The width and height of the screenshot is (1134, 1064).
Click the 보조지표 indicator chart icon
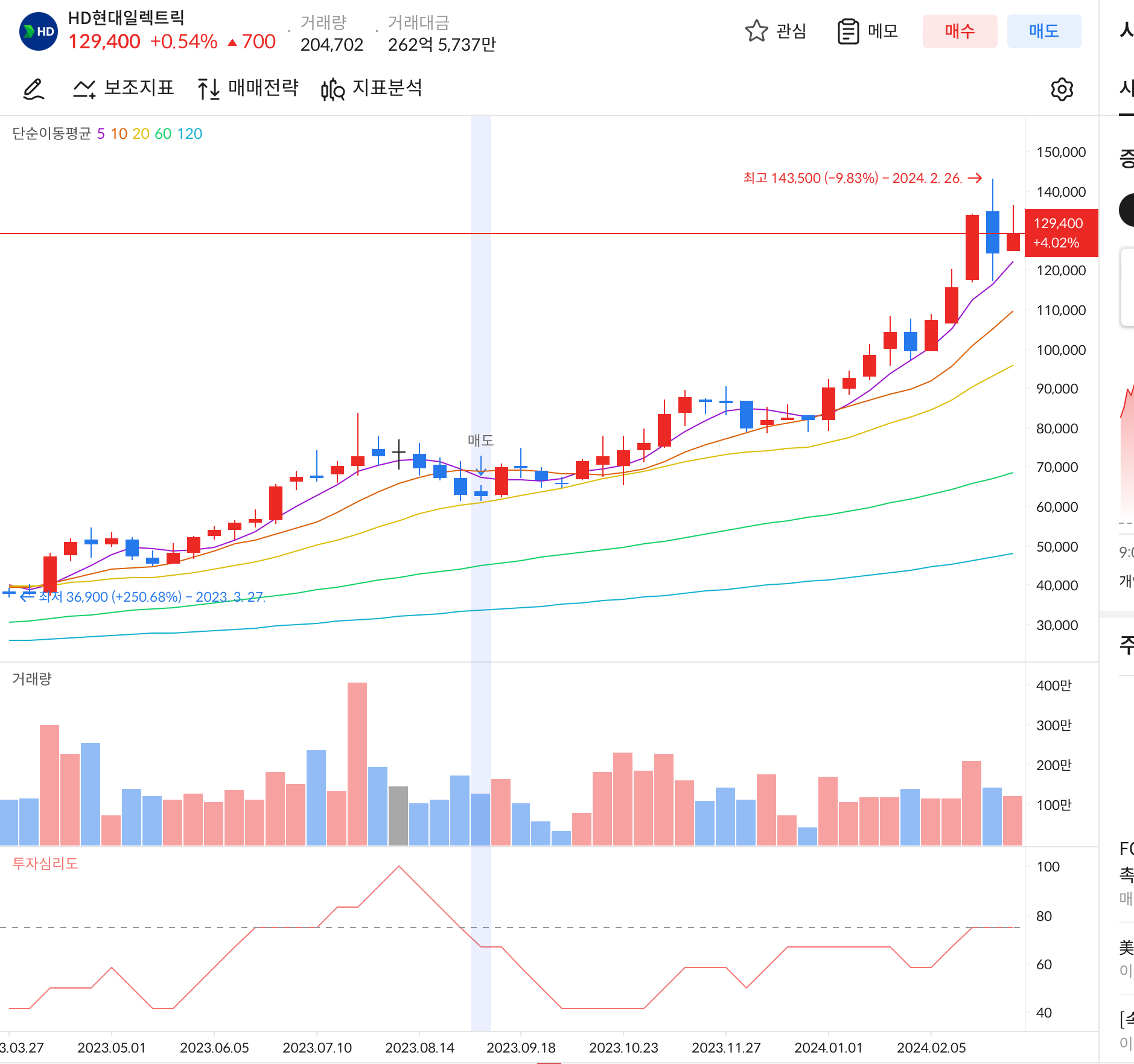84,89
